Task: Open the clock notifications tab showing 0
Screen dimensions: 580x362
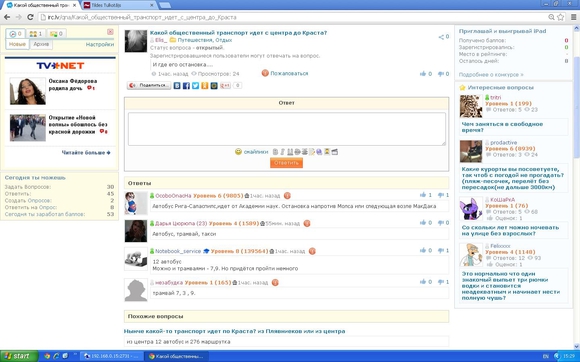Action: [16, 34]
